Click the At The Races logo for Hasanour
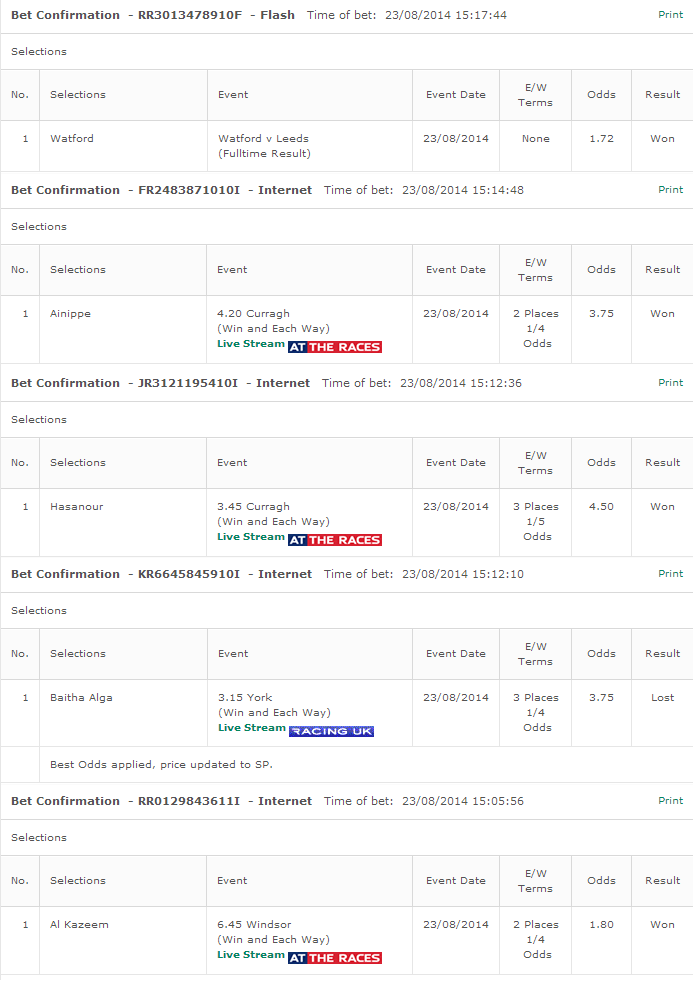Screen dimensions: 693x986 tap(335, 540)
